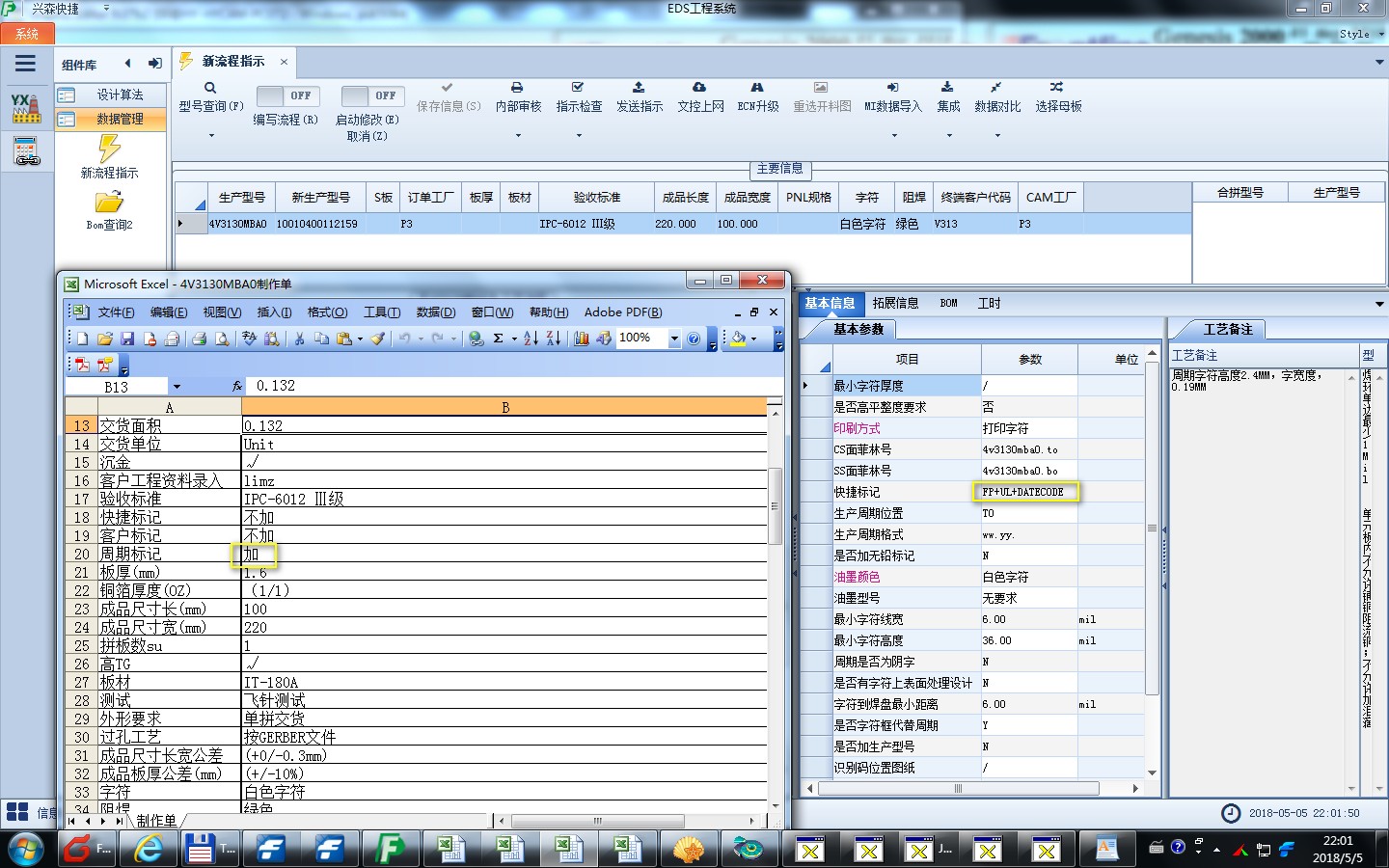Screen dimensions: 1389x868
Task: Open Bom查询2 folder icon
Action: point(109,202)
